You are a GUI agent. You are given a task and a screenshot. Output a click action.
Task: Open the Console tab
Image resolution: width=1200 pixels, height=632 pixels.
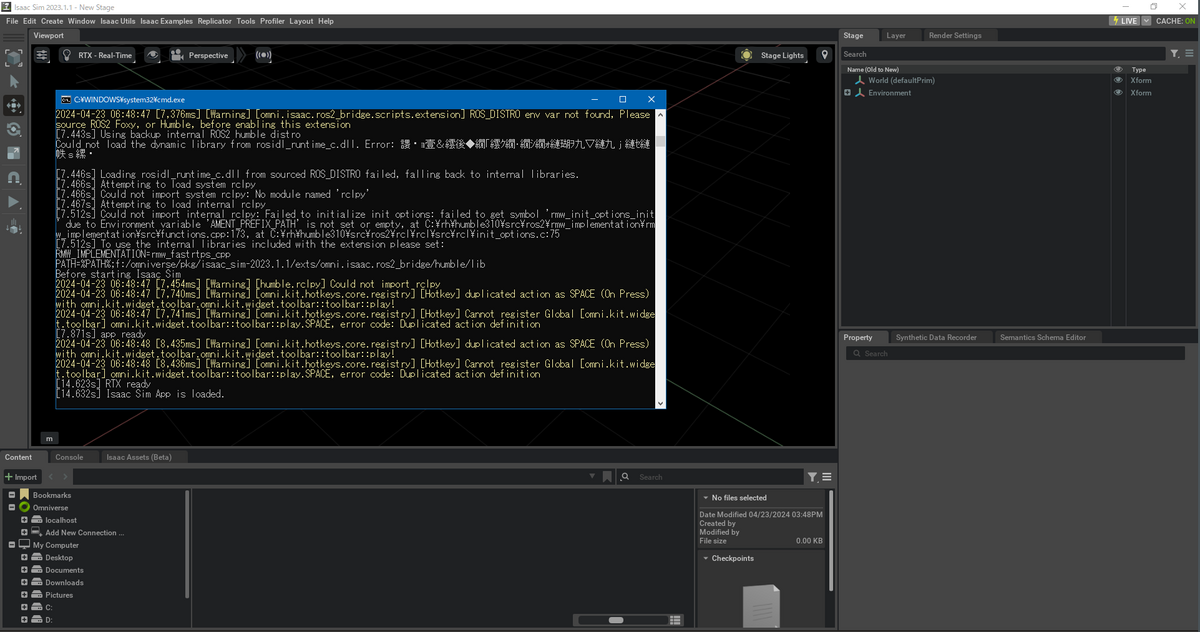coord(69,457)
